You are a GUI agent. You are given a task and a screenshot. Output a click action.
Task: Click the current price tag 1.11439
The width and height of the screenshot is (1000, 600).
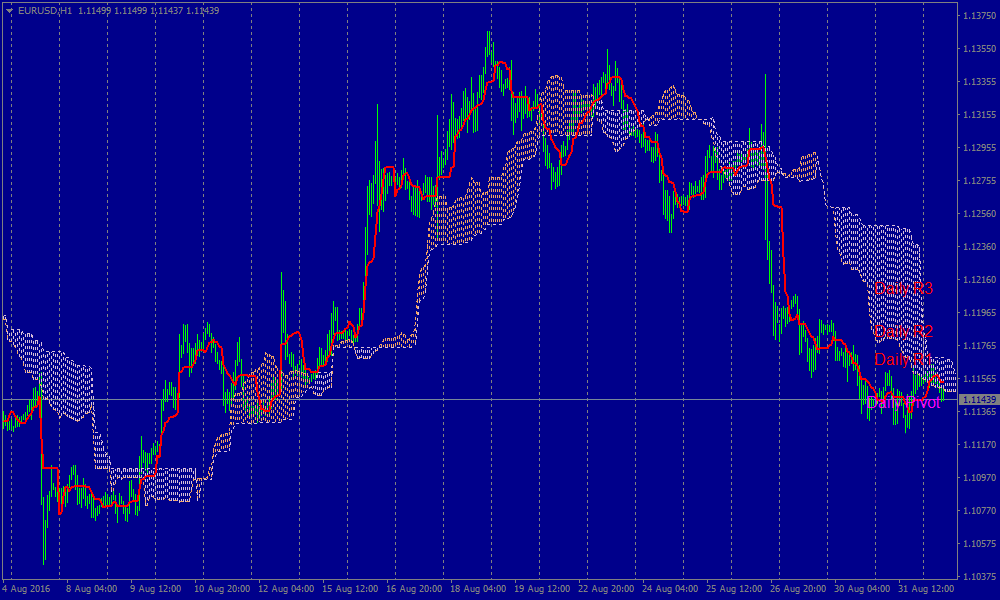tap(978, 400)
